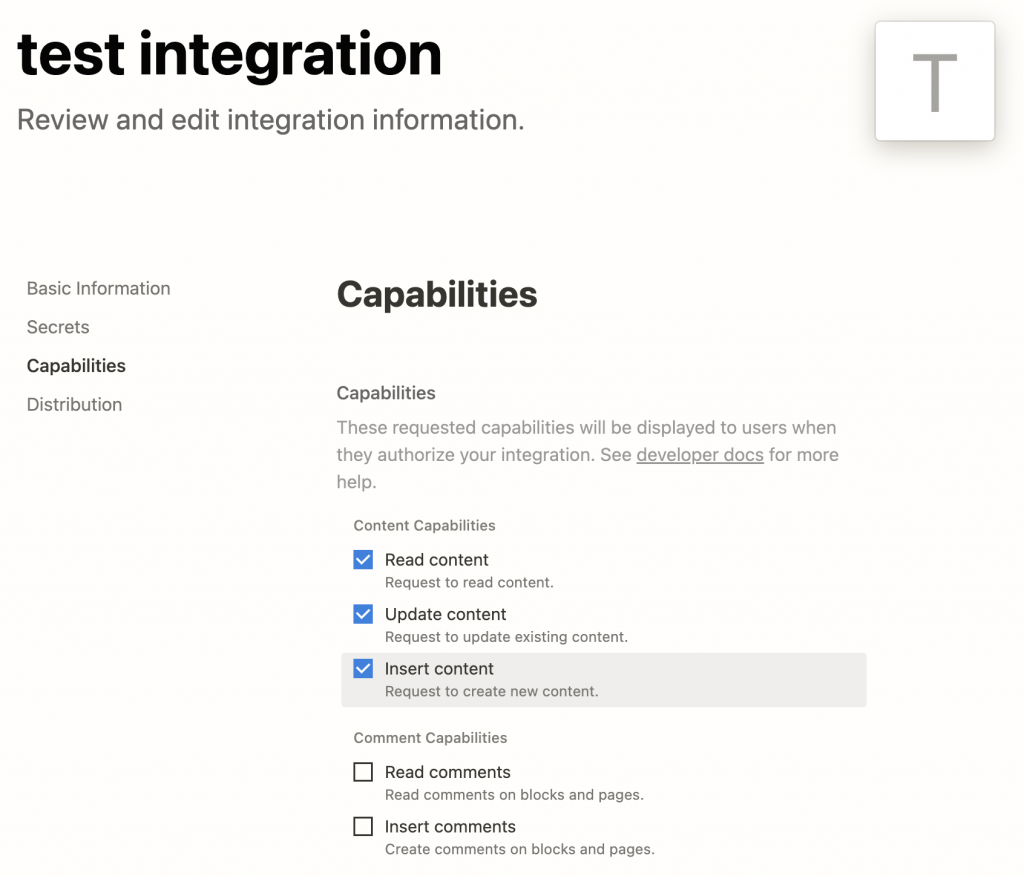Click the "Request to create new content." description
This screenshot has width=1024, height=876.
point(491,691)
